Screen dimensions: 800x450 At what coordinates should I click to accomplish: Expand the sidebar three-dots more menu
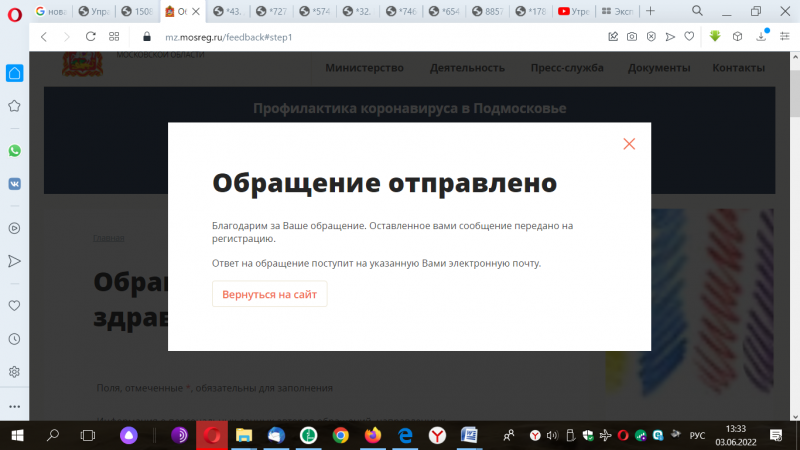coord(15,406)
